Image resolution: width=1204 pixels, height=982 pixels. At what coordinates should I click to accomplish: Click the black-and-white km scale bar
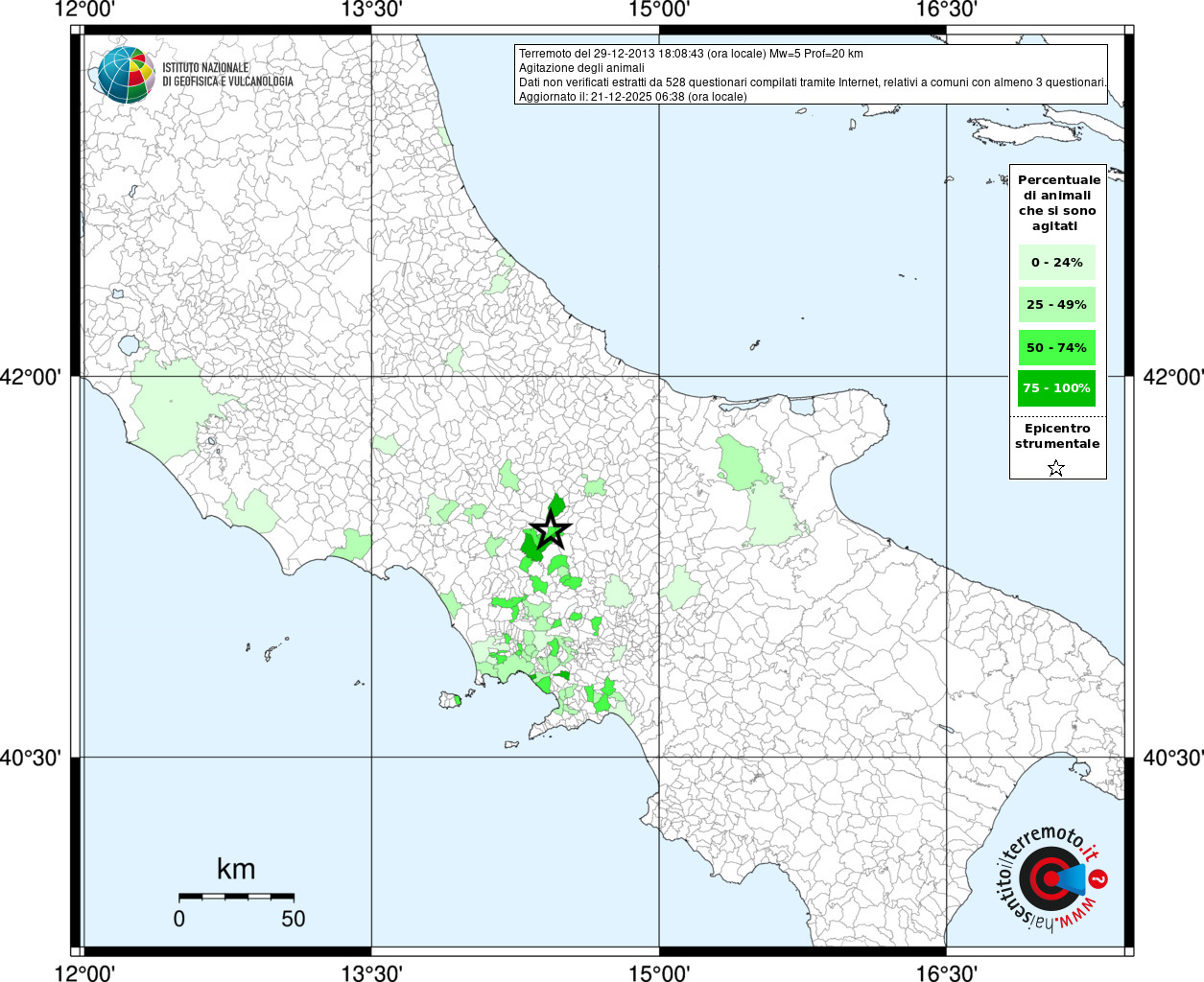[236, 897]
